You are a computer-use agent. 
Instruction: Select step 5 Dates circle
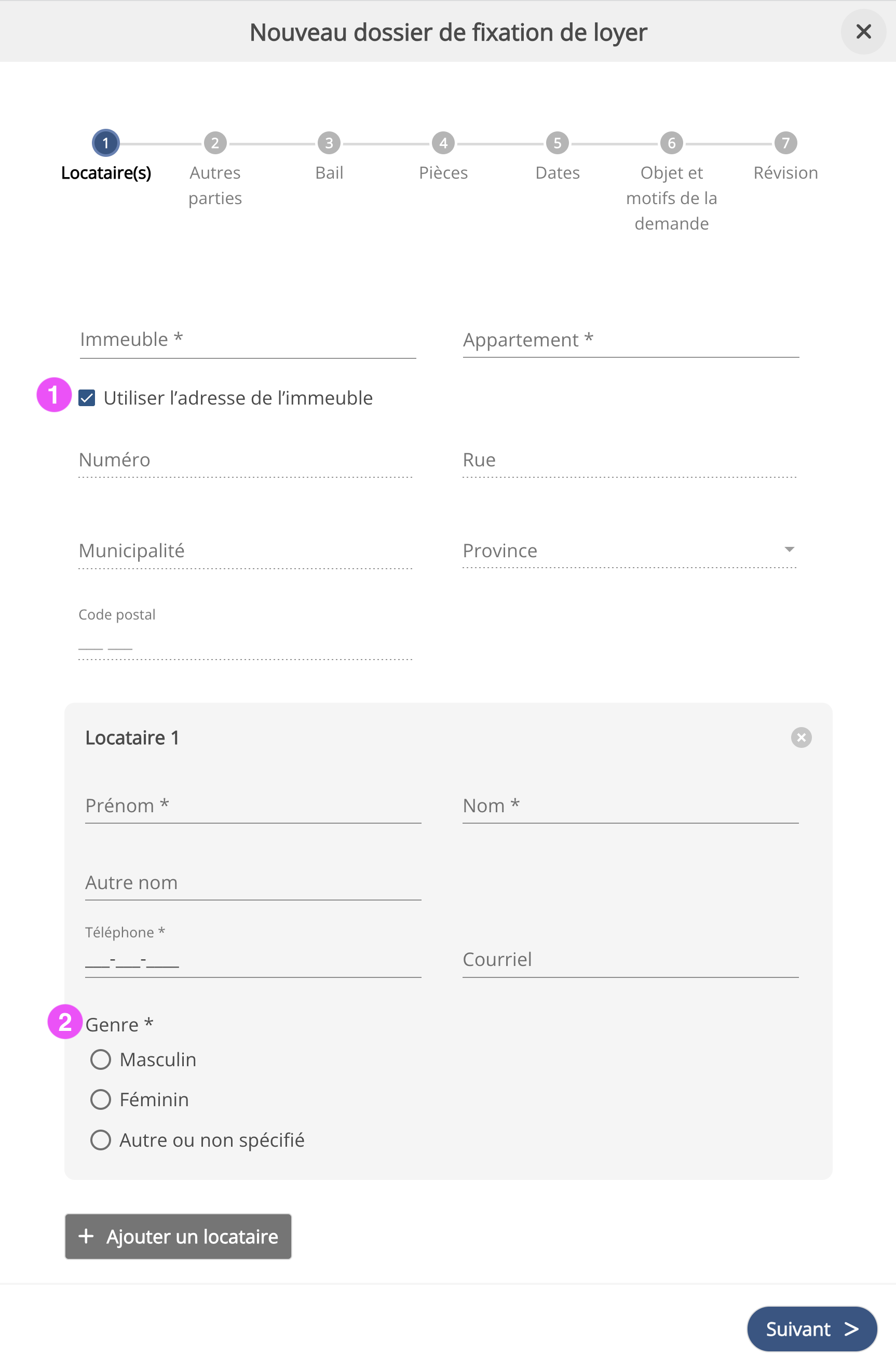(557, 143)
